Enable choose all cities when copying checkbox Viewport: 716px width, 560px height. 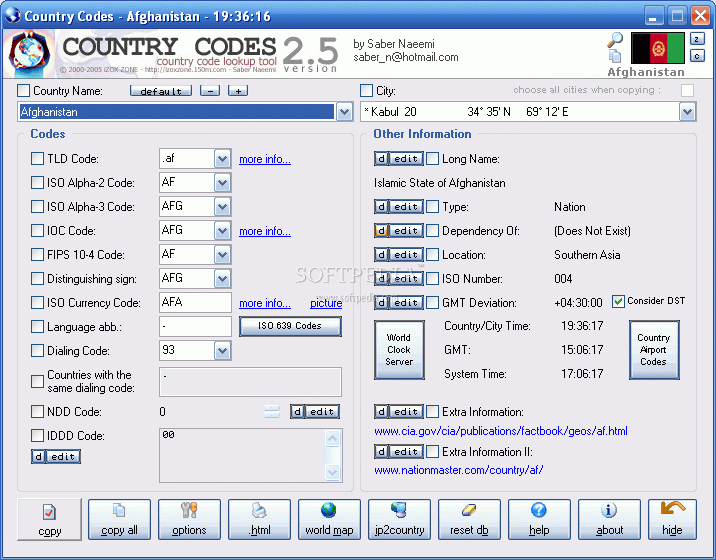point(687,90)
